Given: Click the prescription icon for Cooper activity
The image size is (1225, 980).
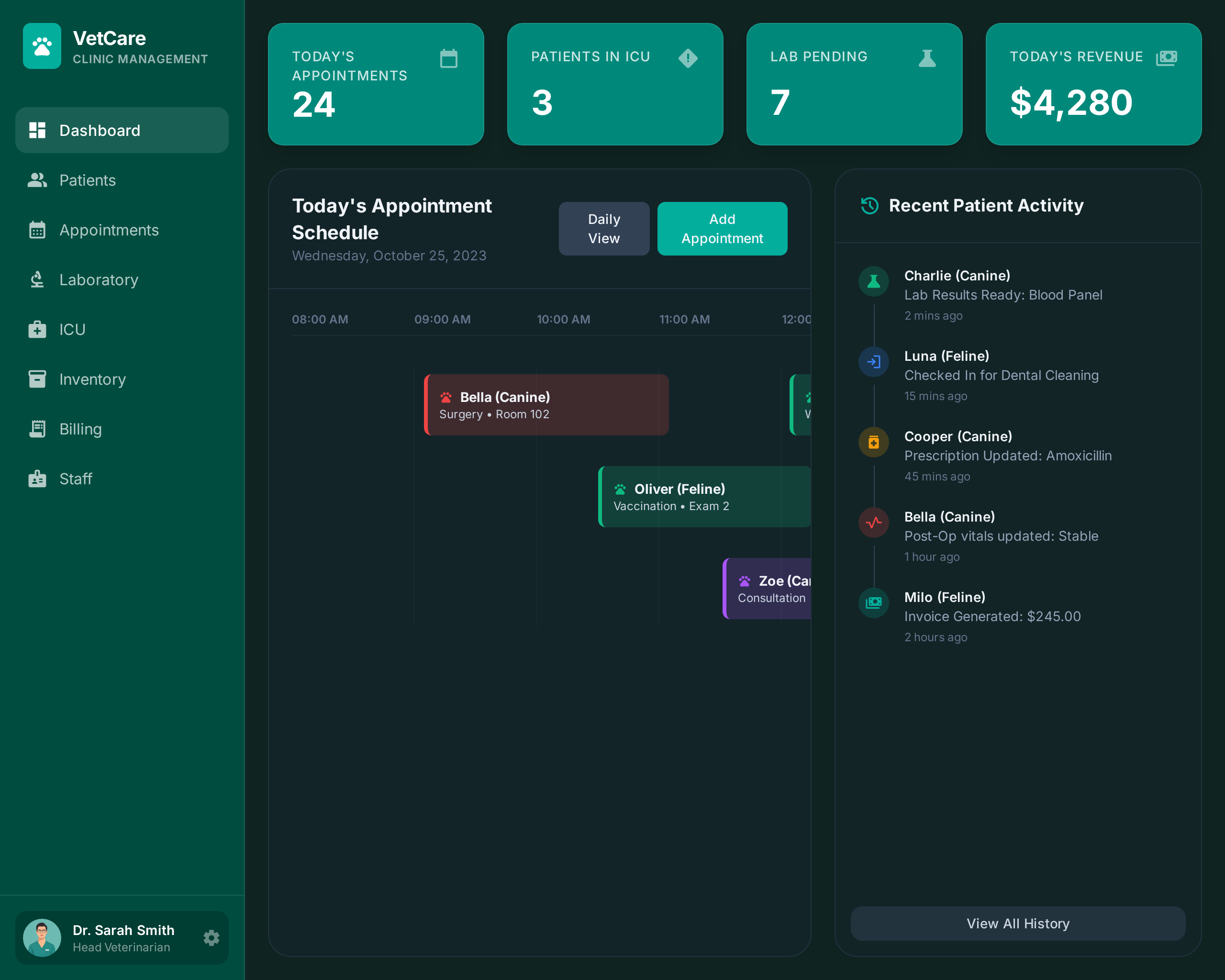Looking at the screenshot, I should pos(873,442).
